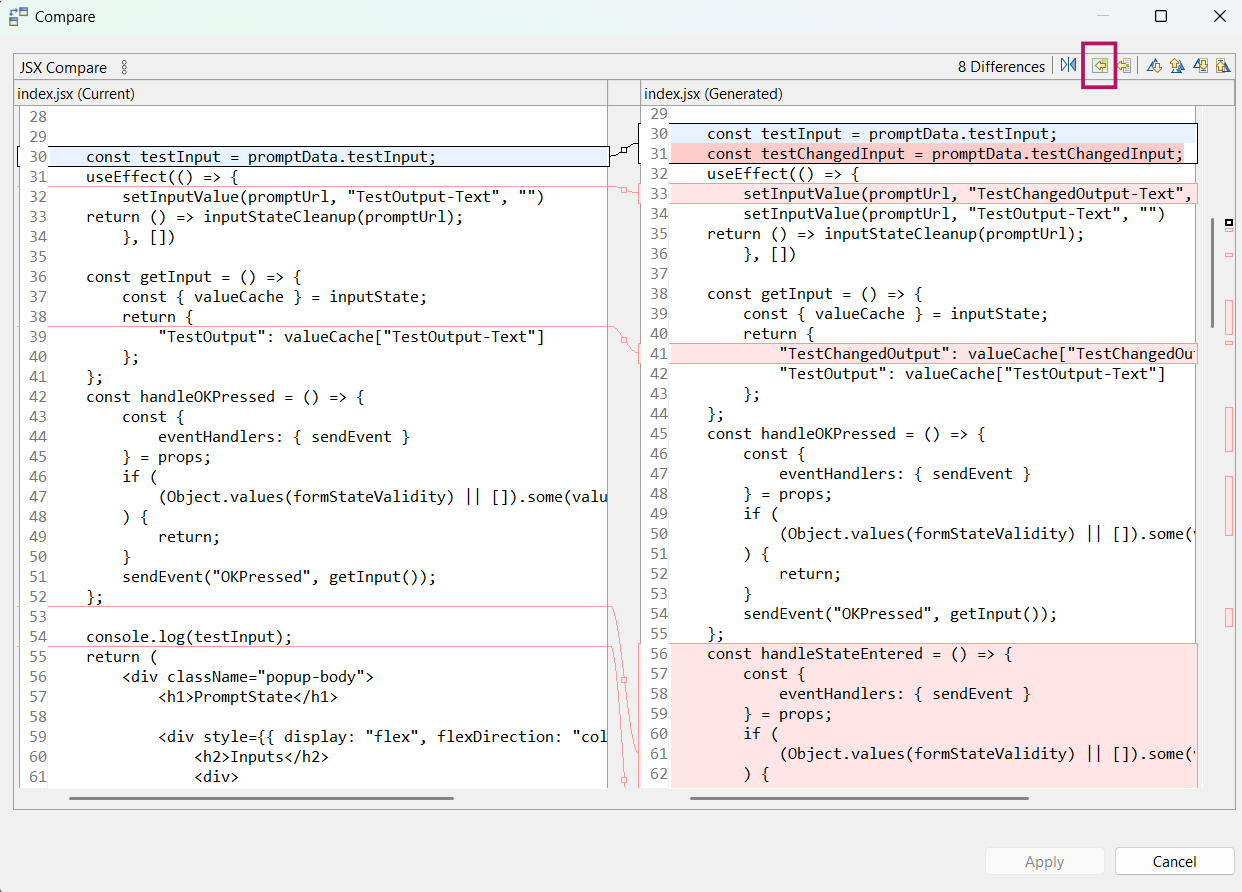
Task: Click the '<div className="popup-body">' line
Action: click(x=248, y=676)
